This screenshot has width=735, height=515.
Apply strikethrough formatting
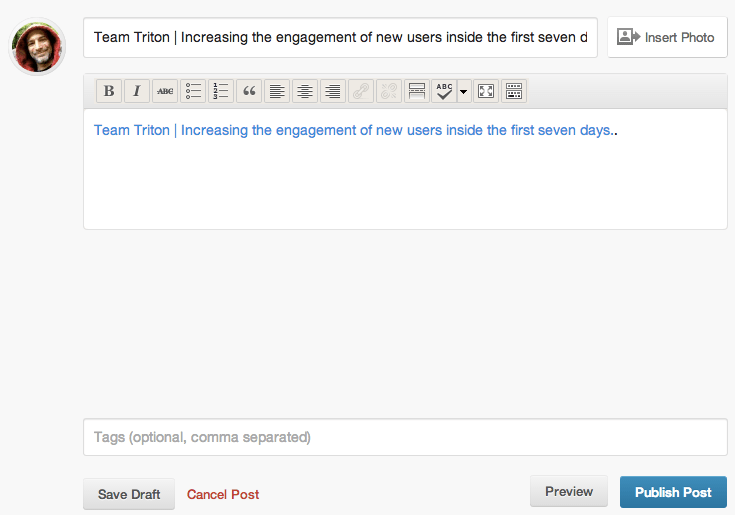(165, 91)
